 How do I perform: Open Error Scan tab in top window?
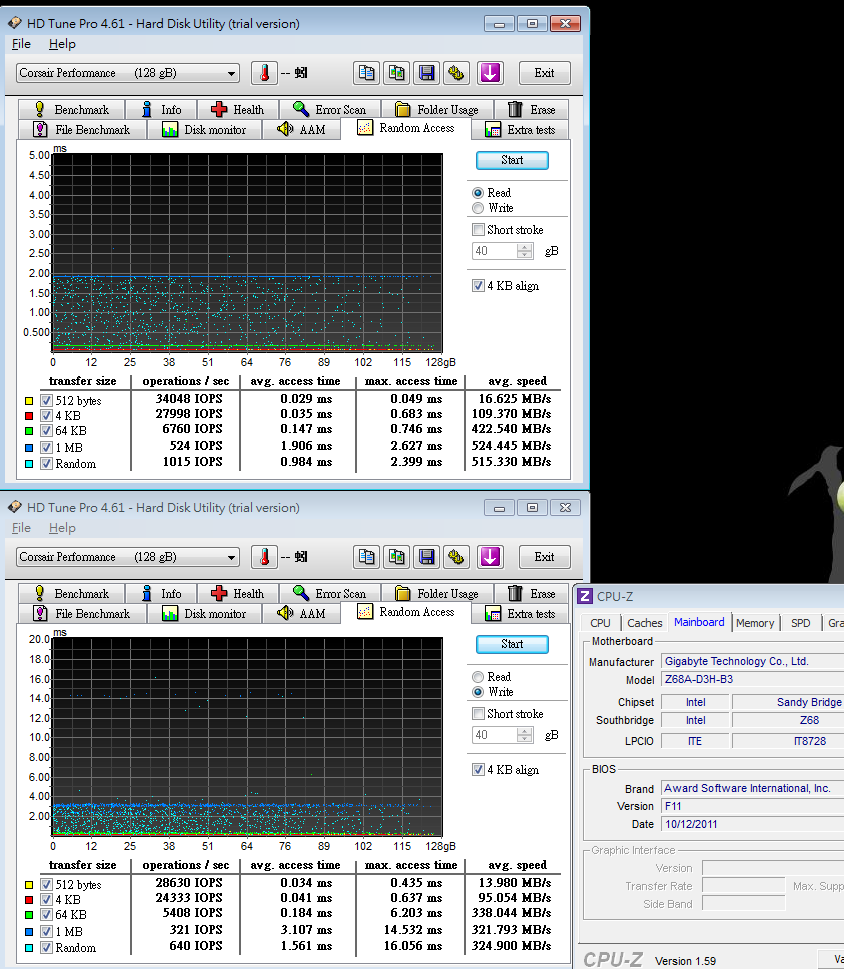tap(329, 109)
